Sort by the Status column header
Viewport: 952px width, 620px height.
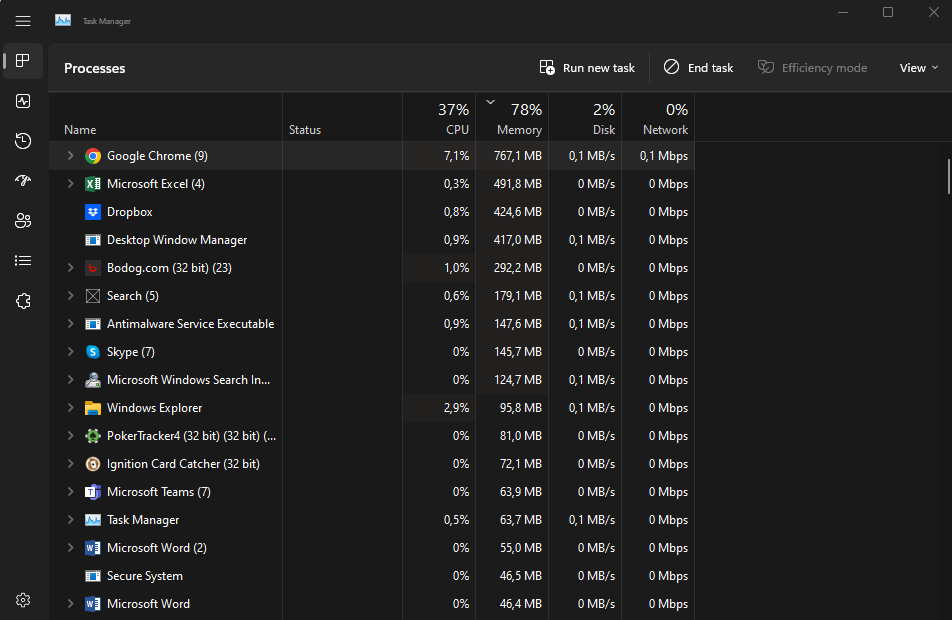point(342,117)
